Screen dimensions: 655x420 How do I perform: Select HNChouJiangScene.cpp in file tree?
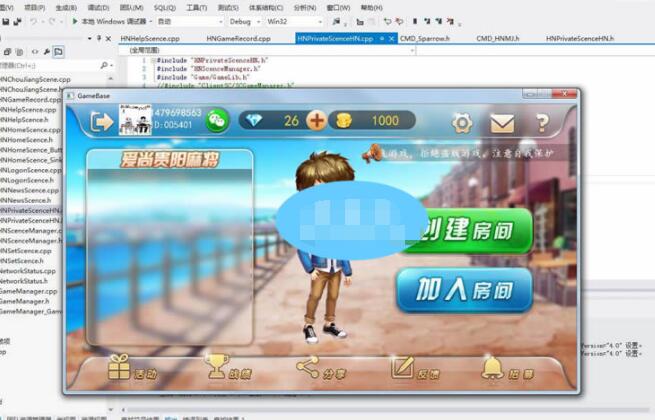pos(35,79)
